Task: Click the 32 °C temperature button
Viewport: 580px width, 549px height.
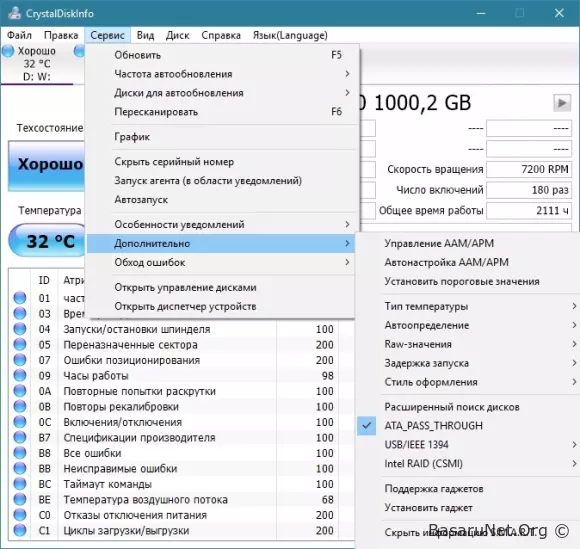Action: pos(47,241)
